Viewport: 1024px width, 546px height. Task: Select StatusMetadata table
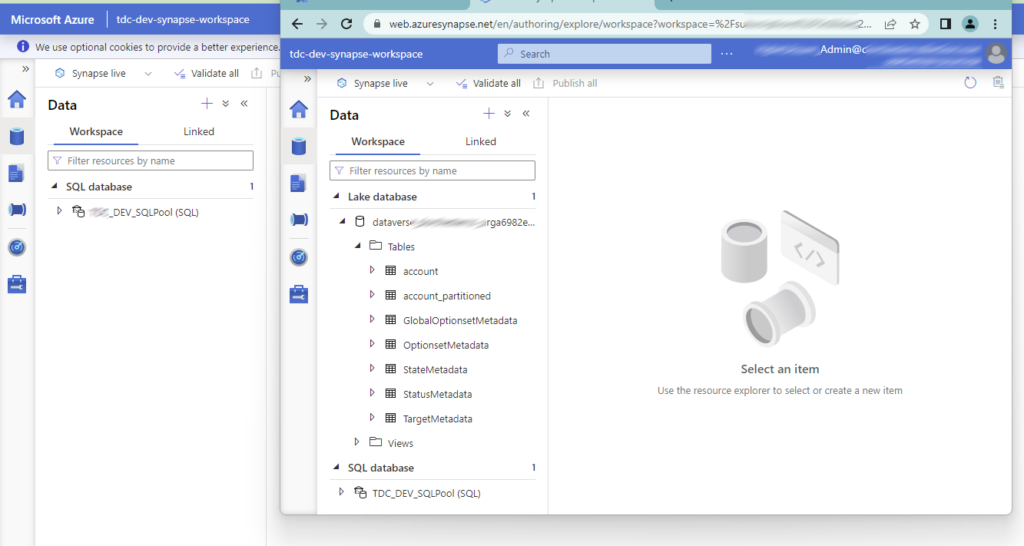(438, 394)
